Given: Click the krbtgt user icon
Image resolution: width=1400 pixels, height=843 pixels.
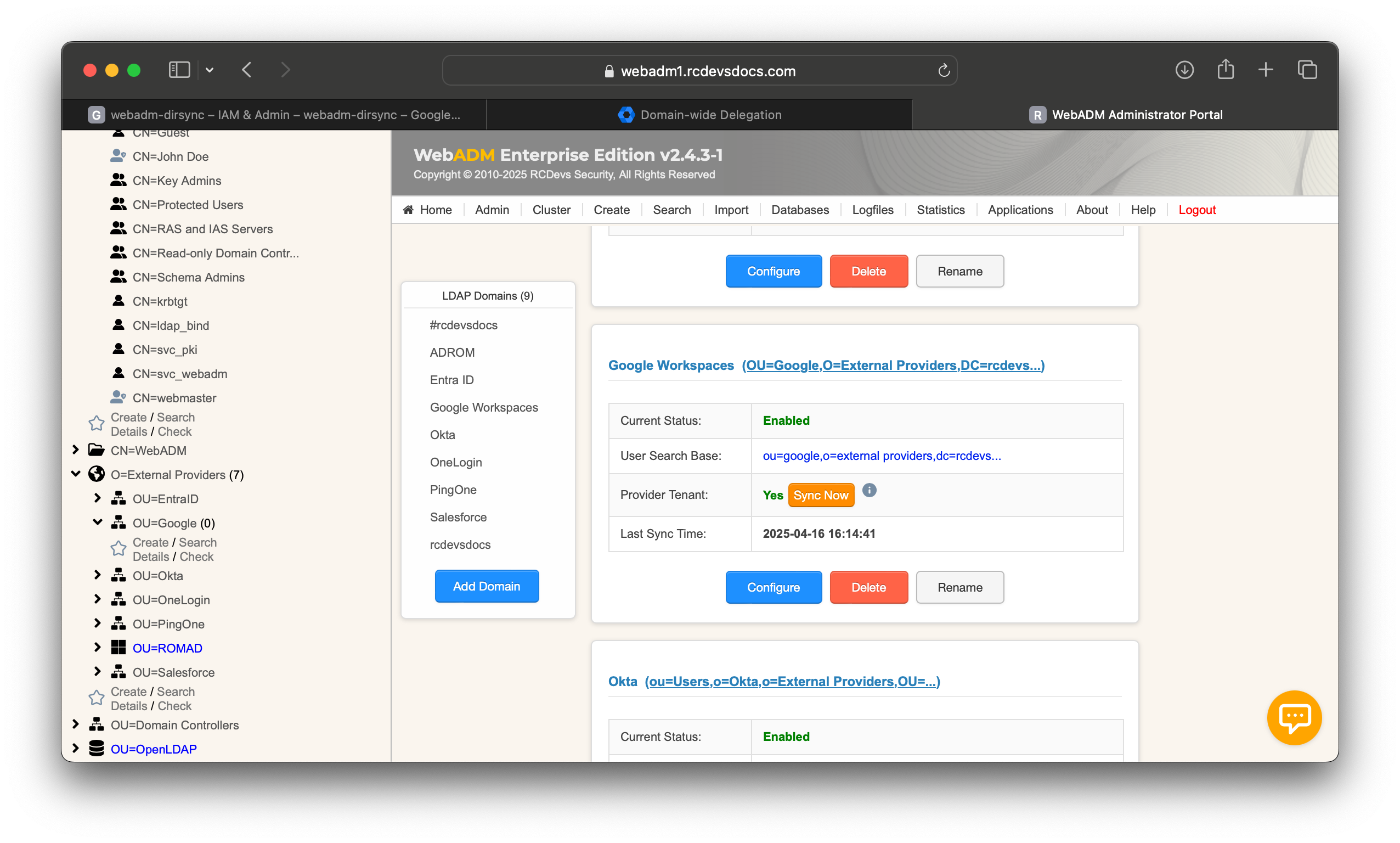Looking at the screenshot, I should point(118,301).
